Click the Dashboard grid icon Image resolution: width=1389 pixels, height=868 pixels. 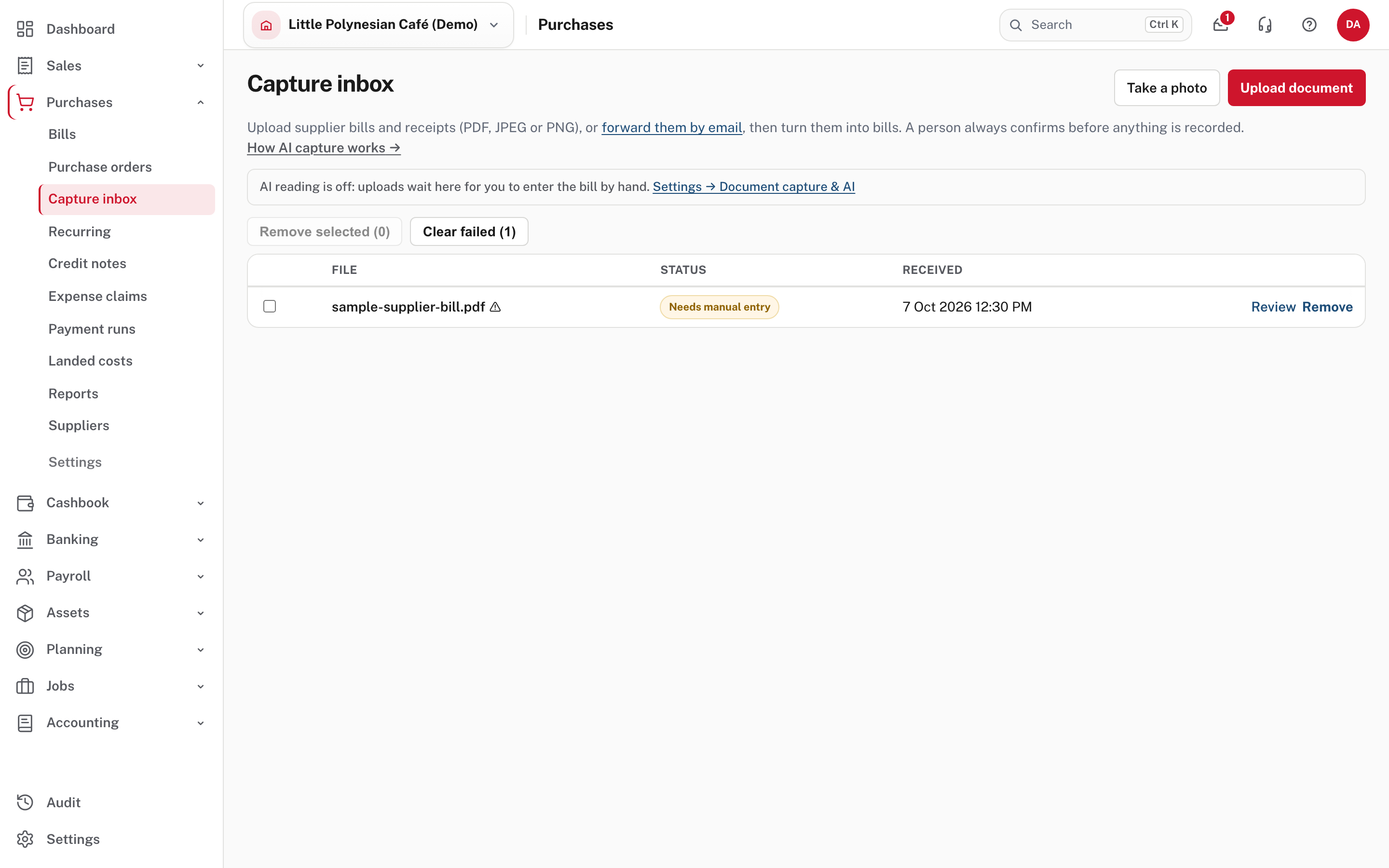[x=25, y=29]
